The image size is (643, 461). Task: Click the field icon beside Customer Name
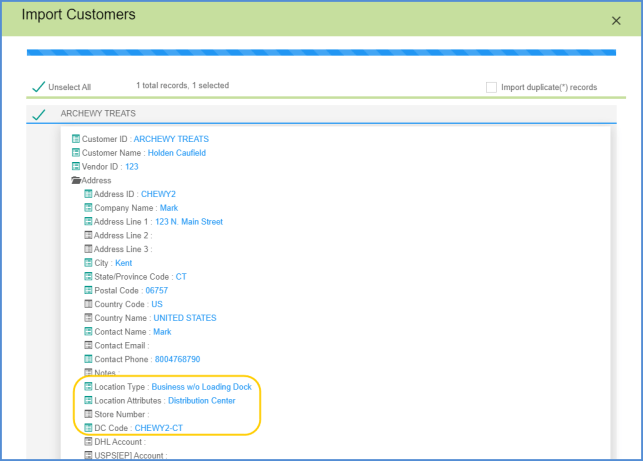tap(76, 153)
